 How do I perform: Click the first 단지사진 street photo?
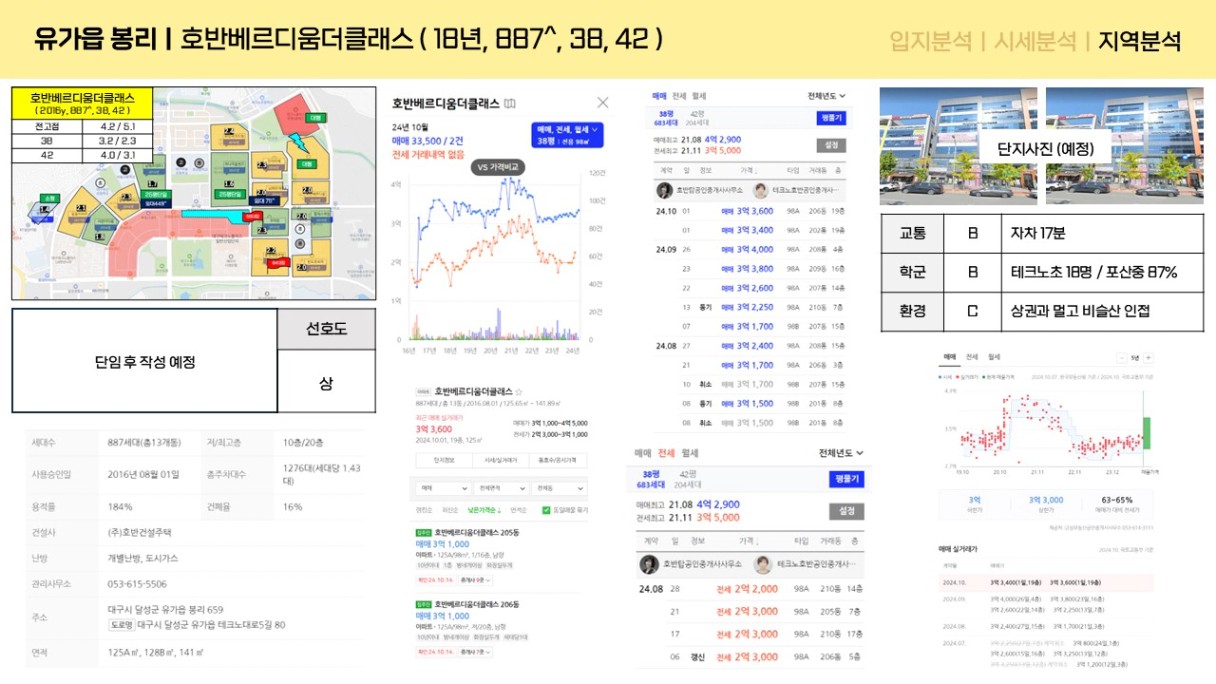tap(959, 146)
